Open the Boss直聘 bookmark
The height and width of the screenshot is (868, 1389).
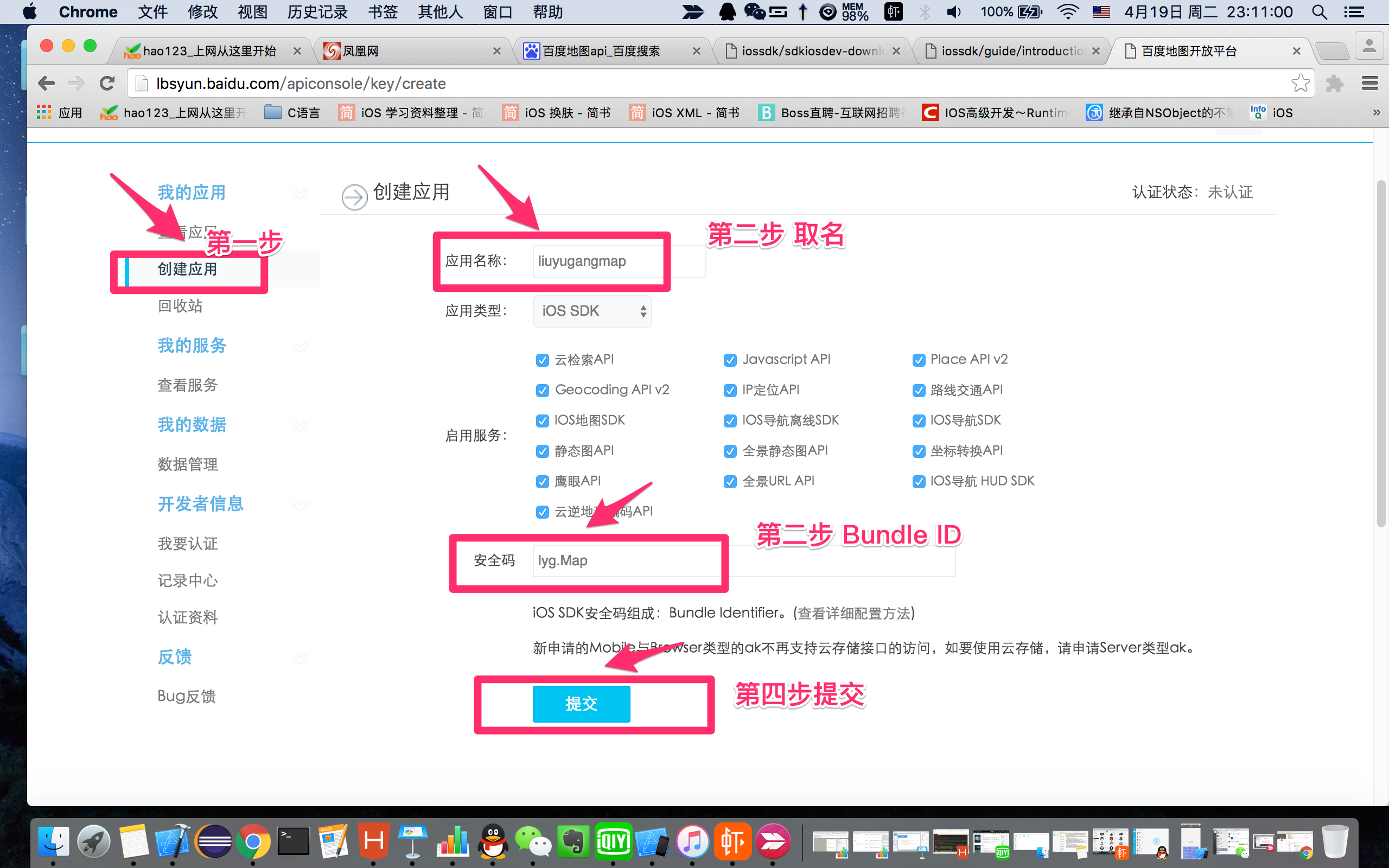pos(831,112)
